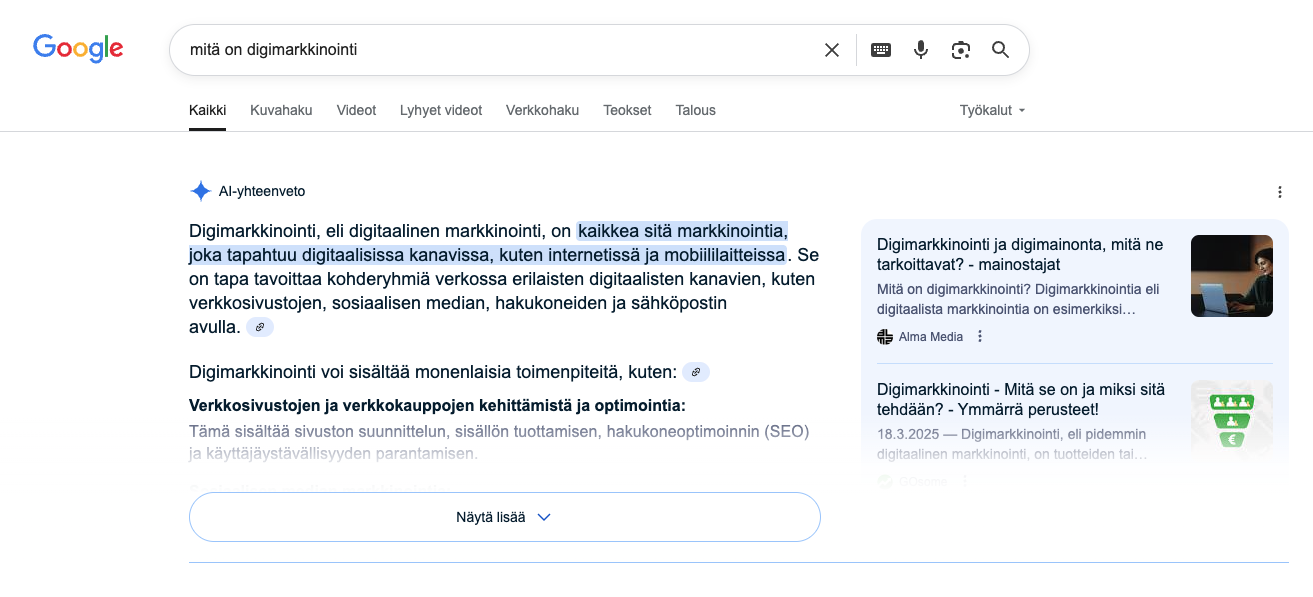Click highlighted text 'kaikkea sitä markkinointia'
The height and width of the screenshot is (597, 1313).
click(683, 231)
